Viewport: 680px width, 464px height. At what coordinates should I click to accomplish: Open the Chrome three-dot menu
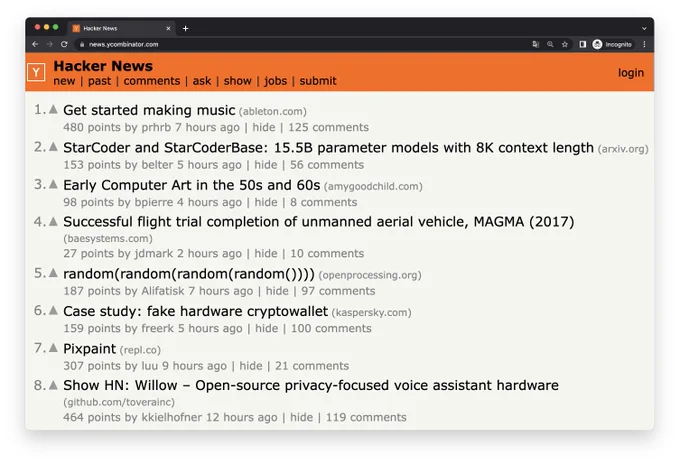point(644,44)
